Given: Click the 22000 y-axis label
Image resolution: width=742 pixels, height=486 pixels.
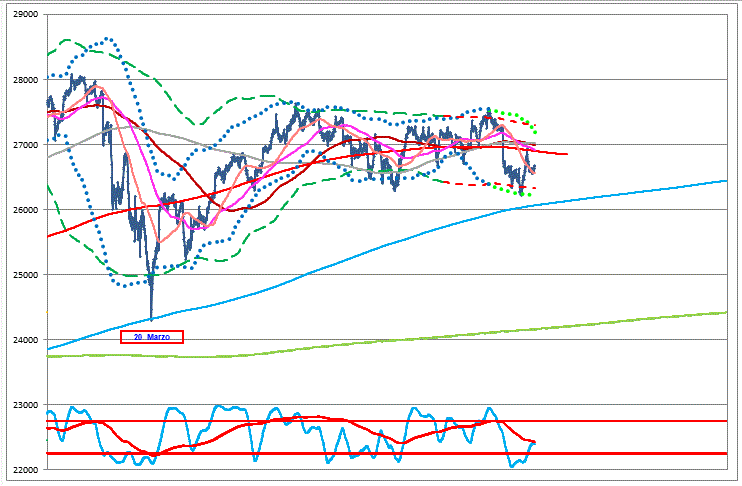Looking at the screenshot, I should pyautogui.click(x=26, y=469).
